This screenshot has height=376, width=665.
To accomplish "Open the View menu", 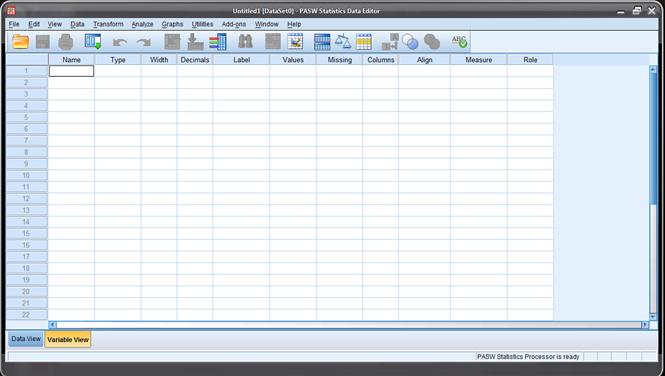I will (55, 24).
